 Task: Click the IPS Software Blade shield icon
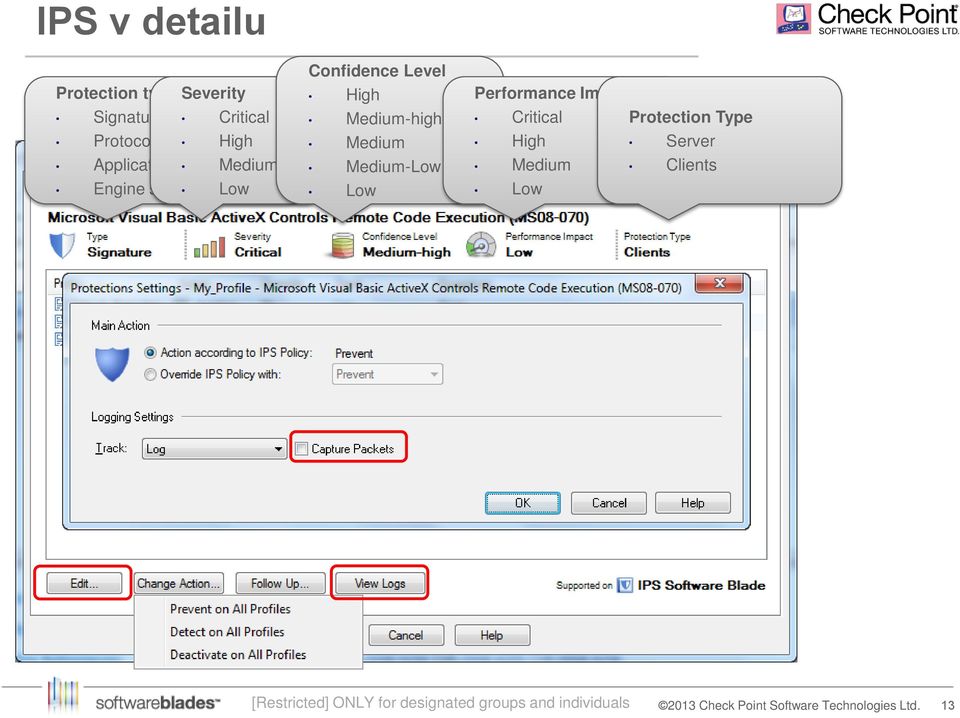624,585
